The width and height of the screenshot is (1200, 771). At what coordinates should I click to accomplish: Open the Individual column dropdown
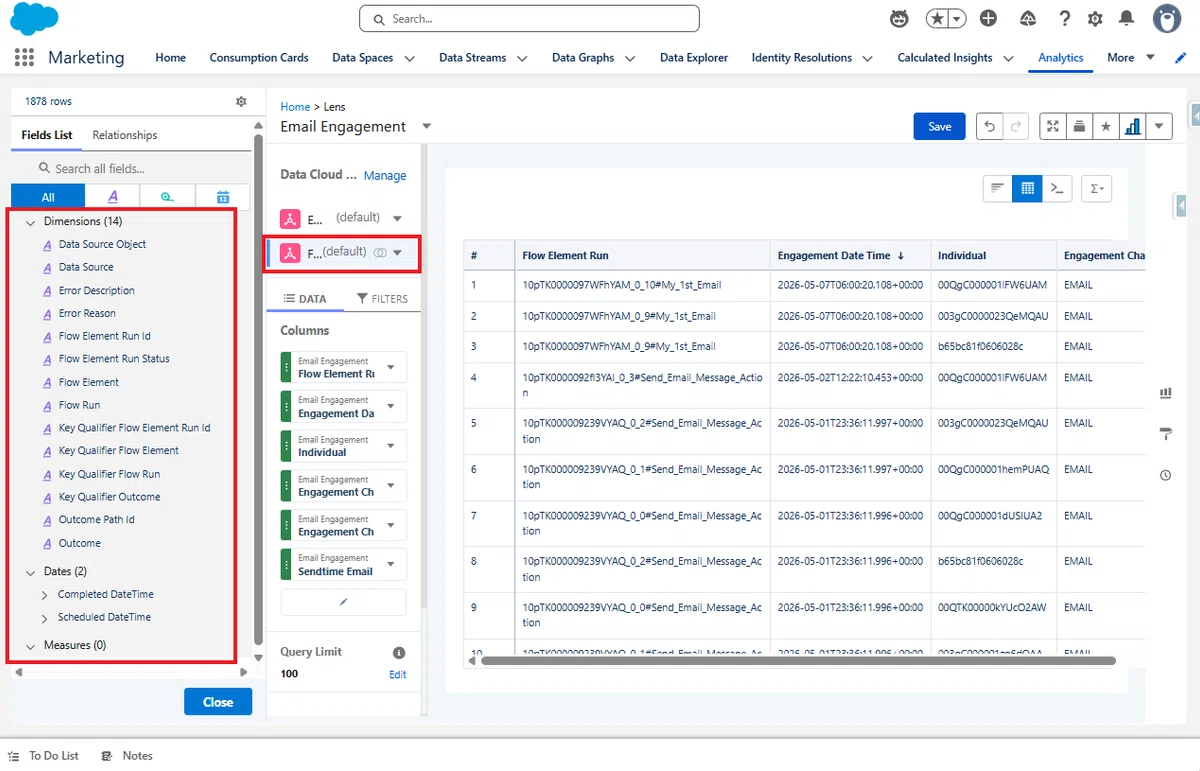[391, 446]
